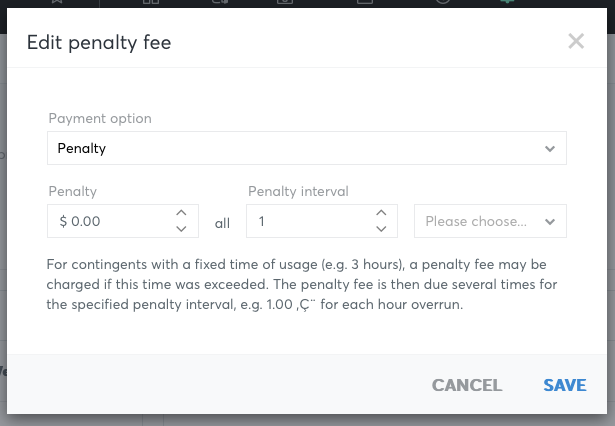Click the Edit penalty fee title

(99, 42)
